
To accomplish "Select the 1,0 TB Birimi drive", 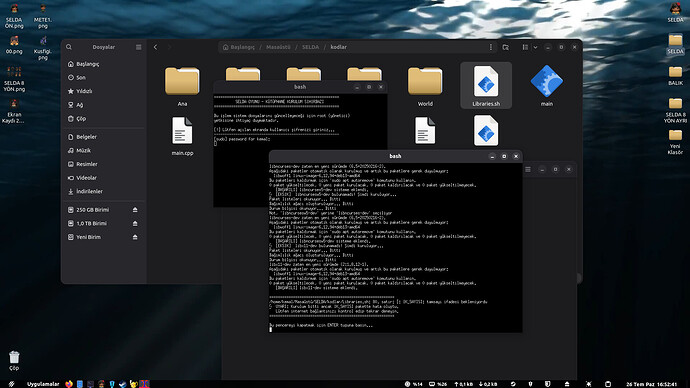I will click(104, 224).
